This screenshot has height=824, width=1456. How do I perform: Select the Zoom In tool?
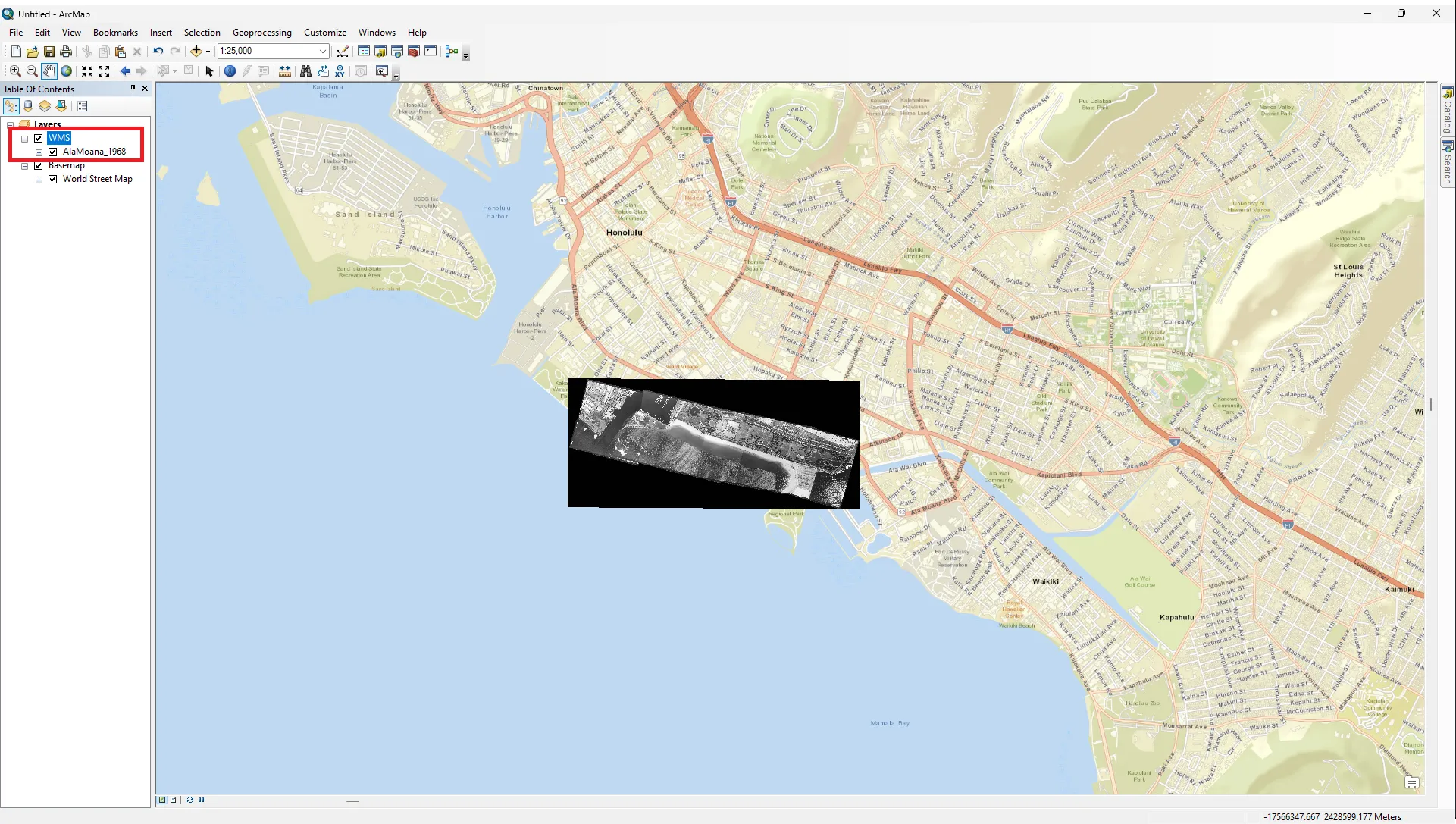click(15, 71)
